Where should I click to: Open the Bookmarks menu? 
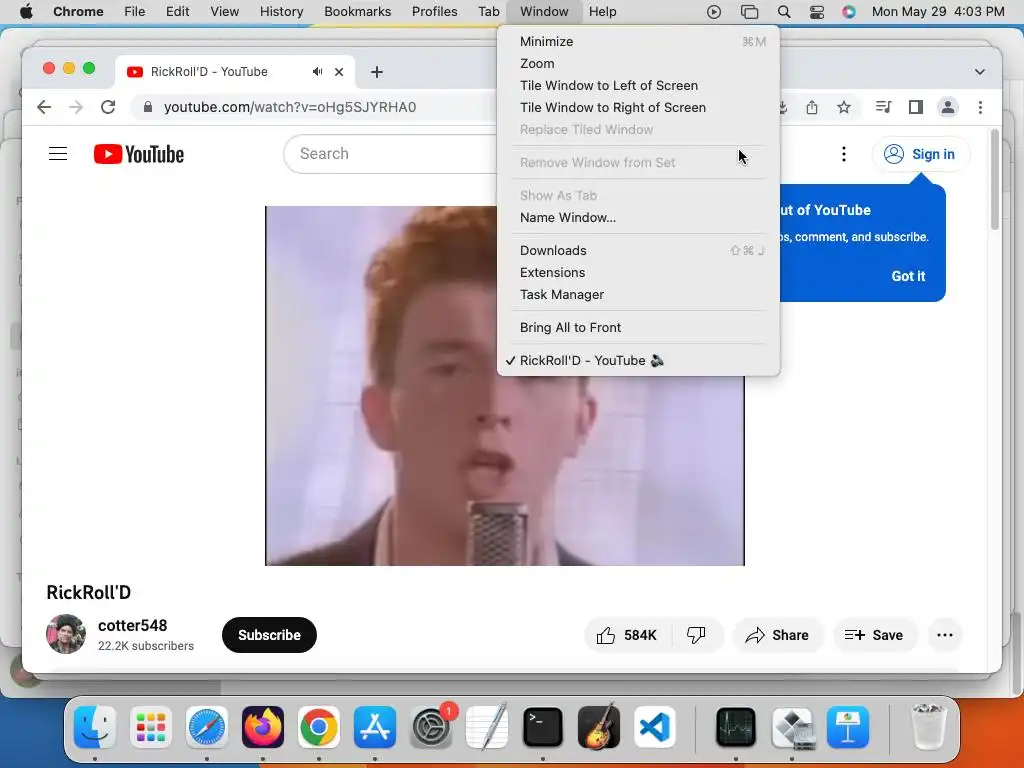[x=357, y=12]
